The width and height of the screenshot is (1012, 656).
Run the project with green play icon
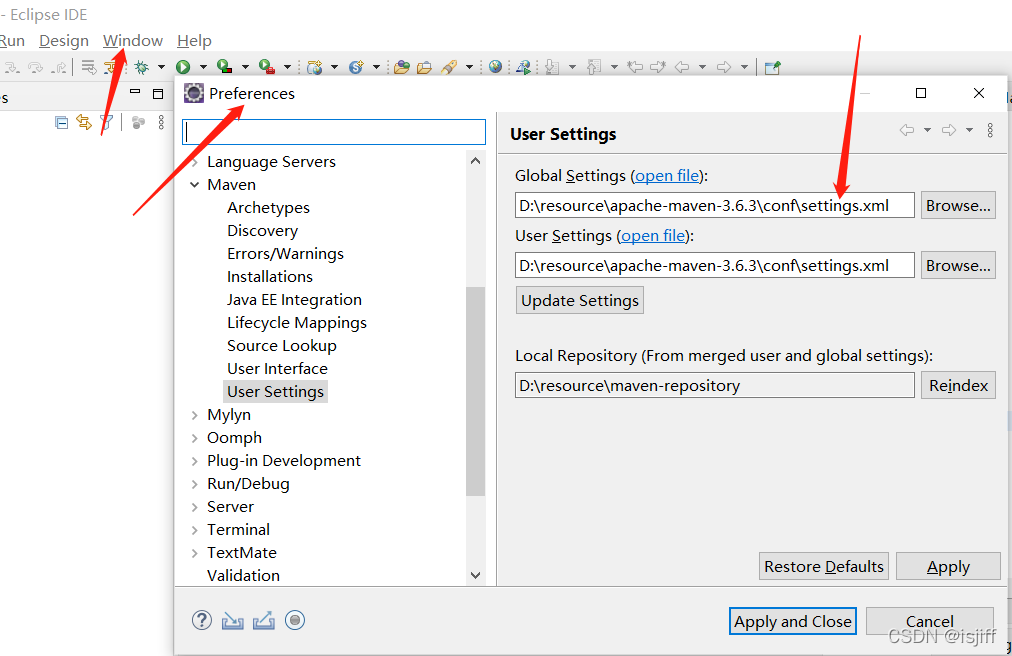tap(183, 67)
